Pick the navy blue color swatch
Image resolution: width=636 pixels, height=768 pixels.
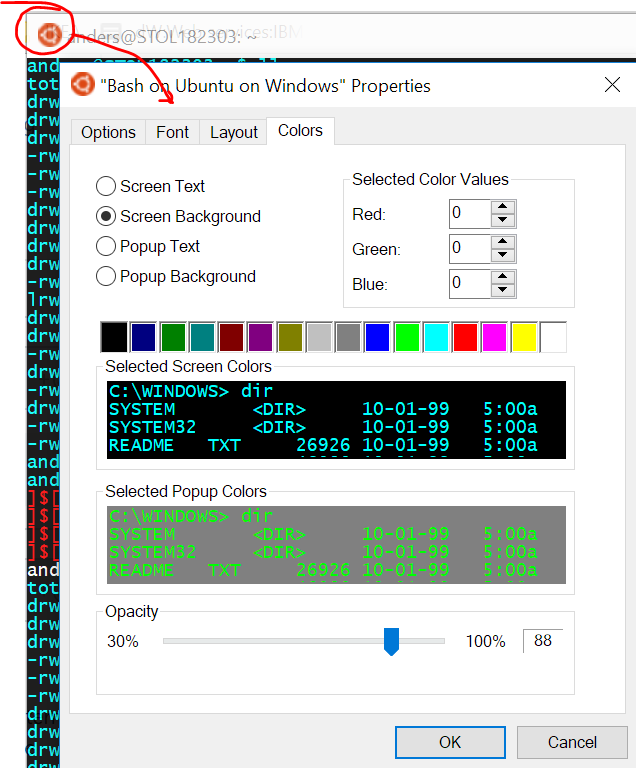pyautogui.click(x=144, y=337)
